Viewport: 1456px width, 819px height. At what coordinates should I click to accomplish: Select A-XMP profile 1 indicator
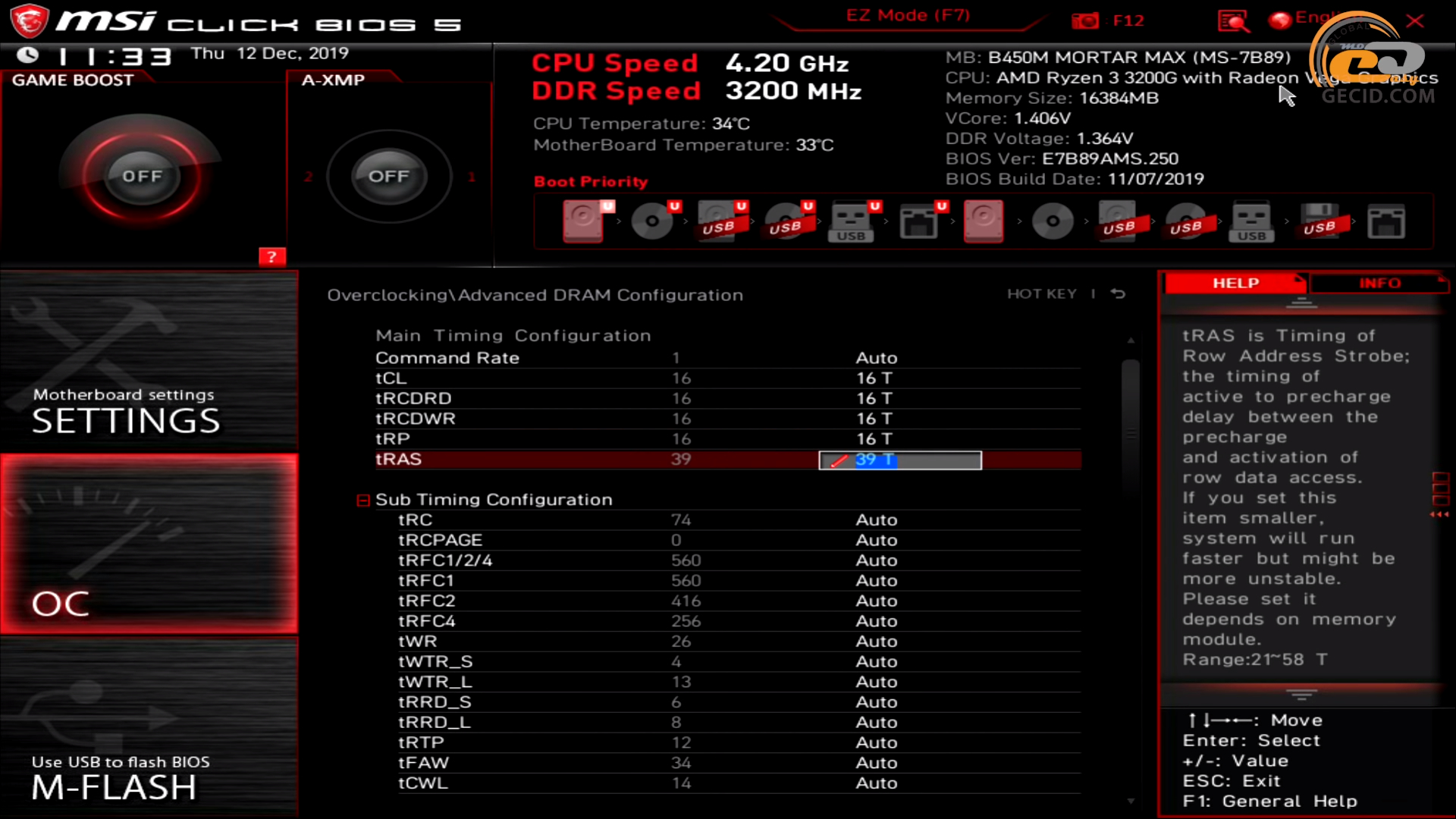click(472, 177)
